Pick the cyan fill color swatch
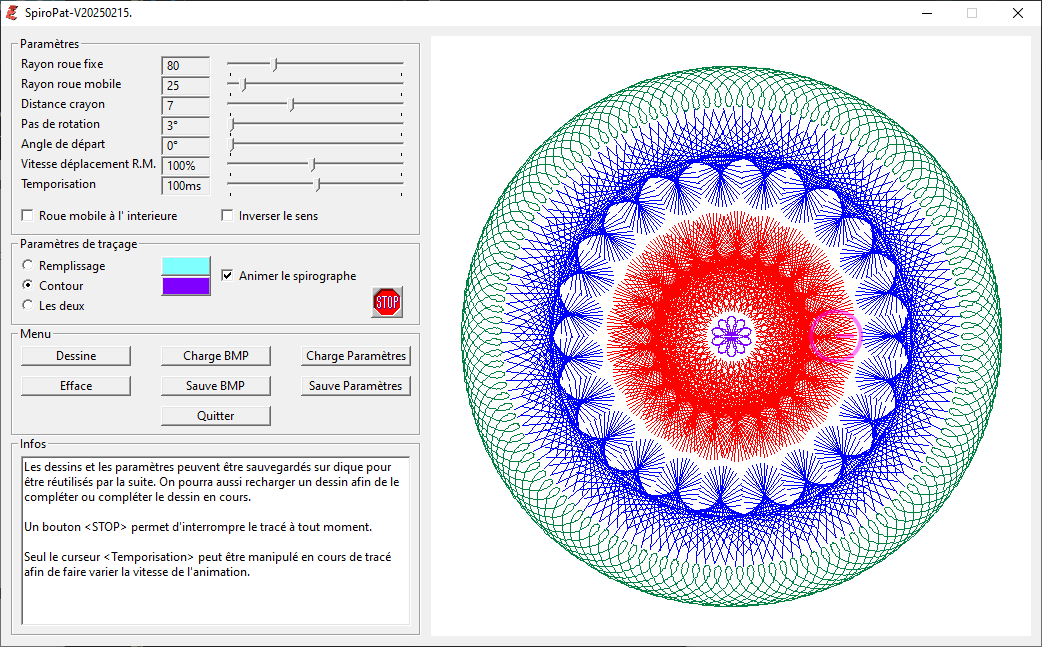Viewport: 1042px width, 647px height. (x=186, y=266)
